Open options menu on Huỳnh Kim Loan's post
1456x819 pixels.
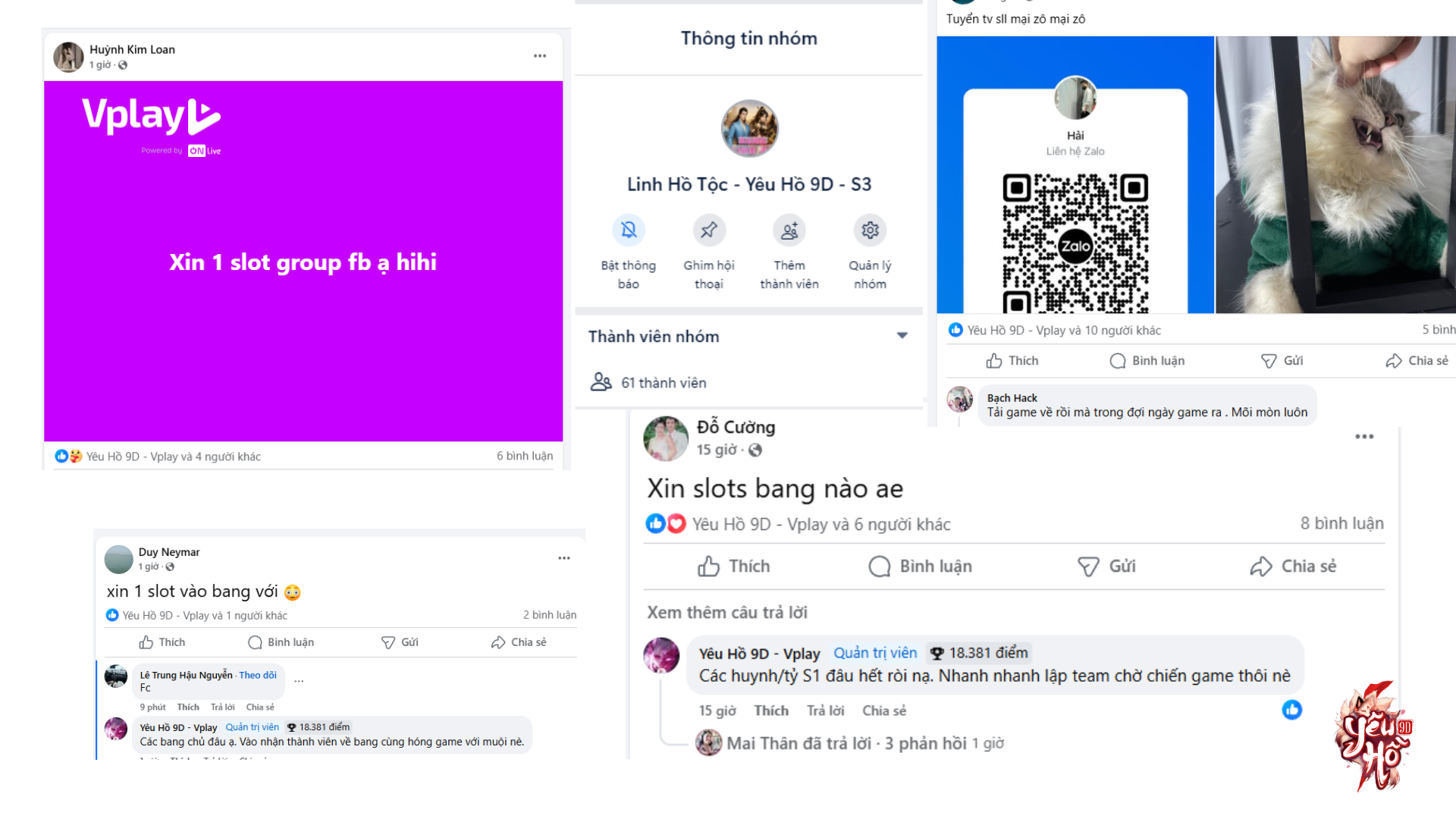539,56
